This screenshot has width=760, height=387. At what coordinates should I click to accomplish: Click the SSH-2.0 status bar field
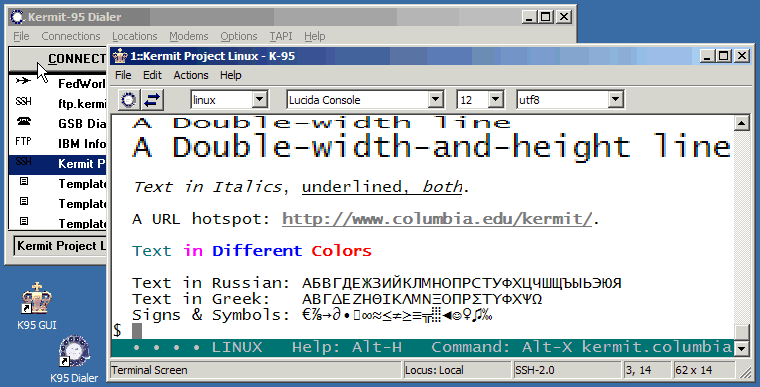[x=567, y=370]
